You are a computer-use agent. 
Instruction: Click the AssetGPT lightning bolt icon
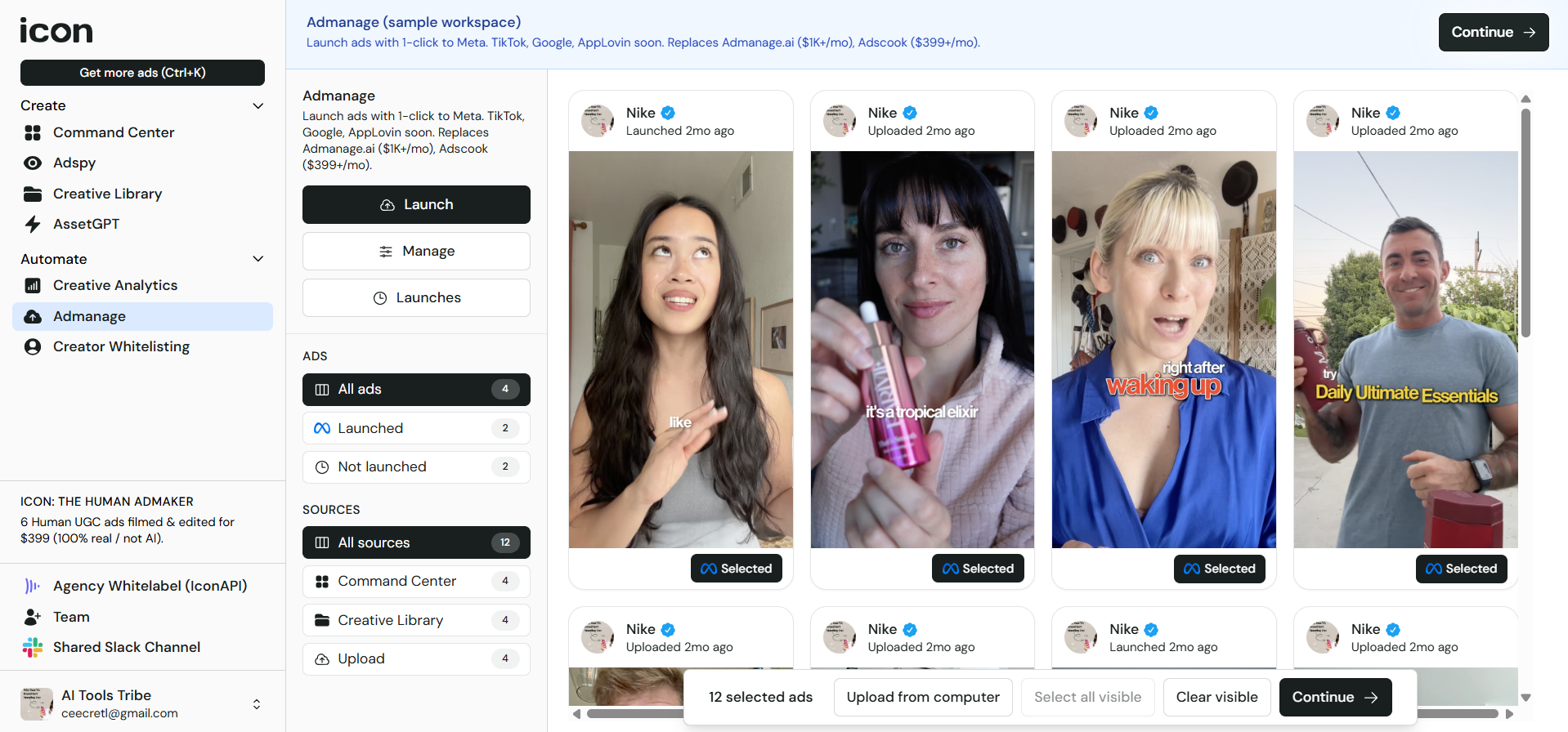[33, 224]
